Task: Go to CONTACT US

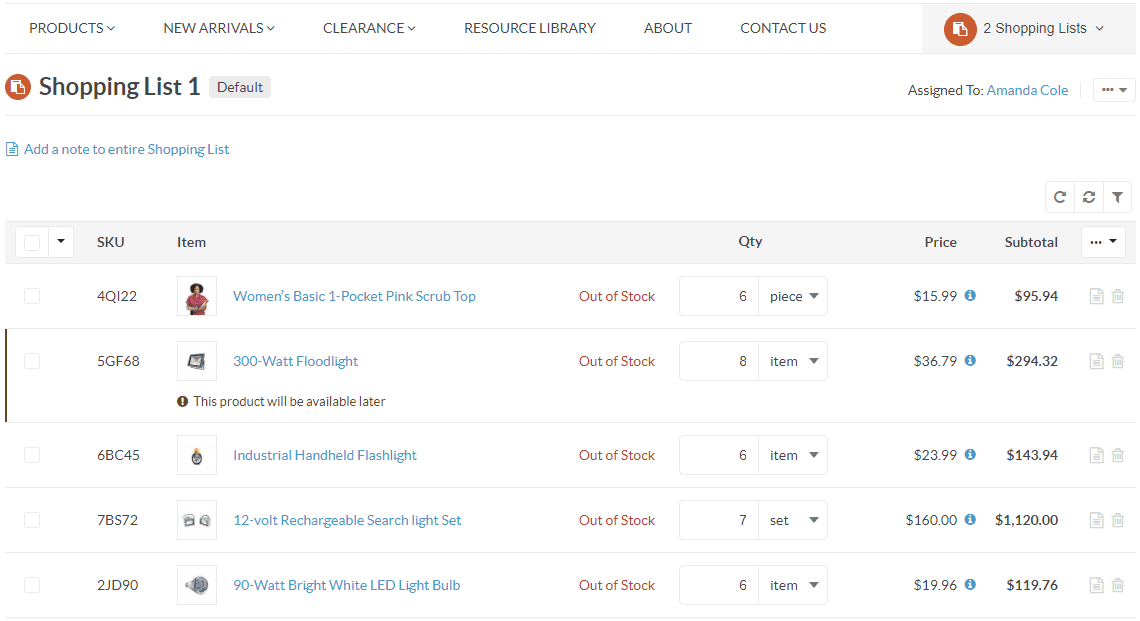Action: click(783, 28)
